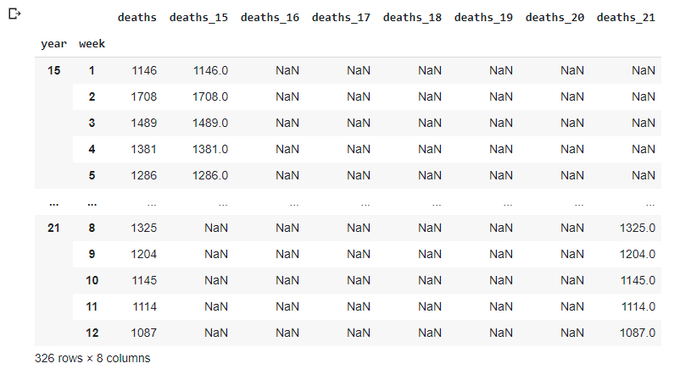This screenshot has width=680, height=369.
Task: Click the 326 rows × 8 columns summary
Action: pos(92,358)
